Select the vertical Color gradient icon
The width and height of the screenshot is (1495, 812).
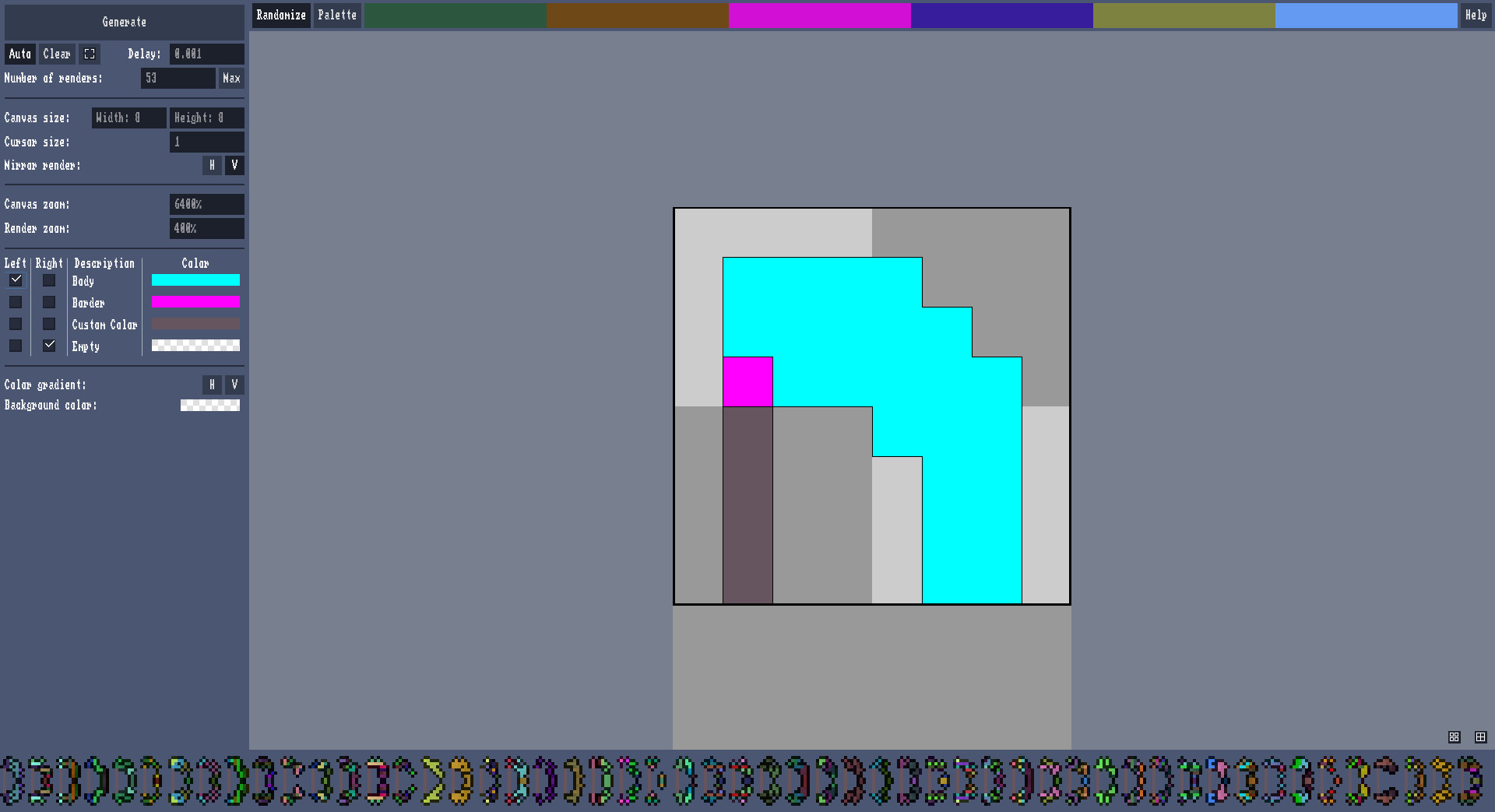(234, 385)
